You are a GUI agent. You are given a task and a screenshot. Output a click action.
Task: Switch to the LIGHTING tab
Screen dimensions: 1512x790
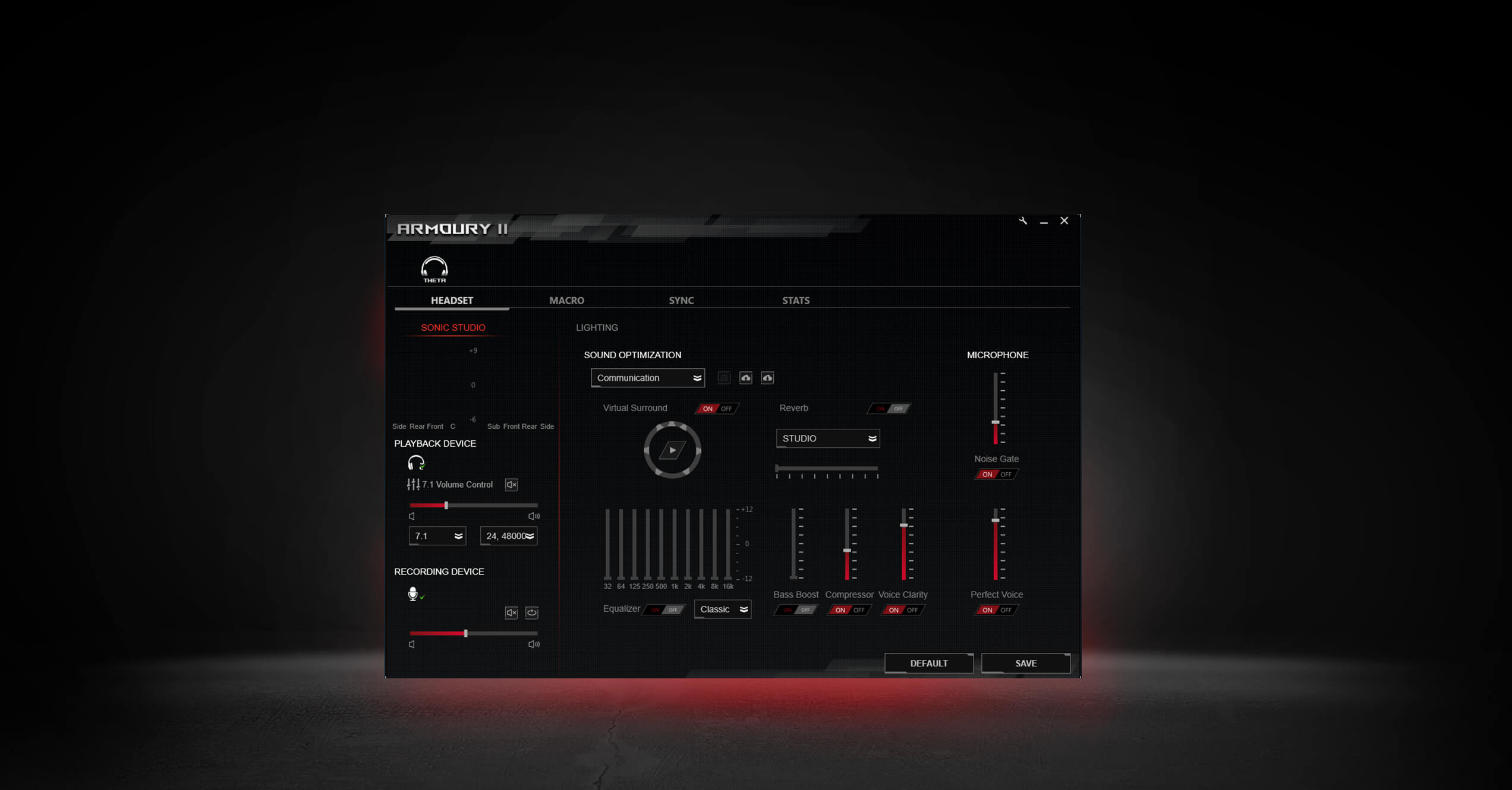coord(597,327)
